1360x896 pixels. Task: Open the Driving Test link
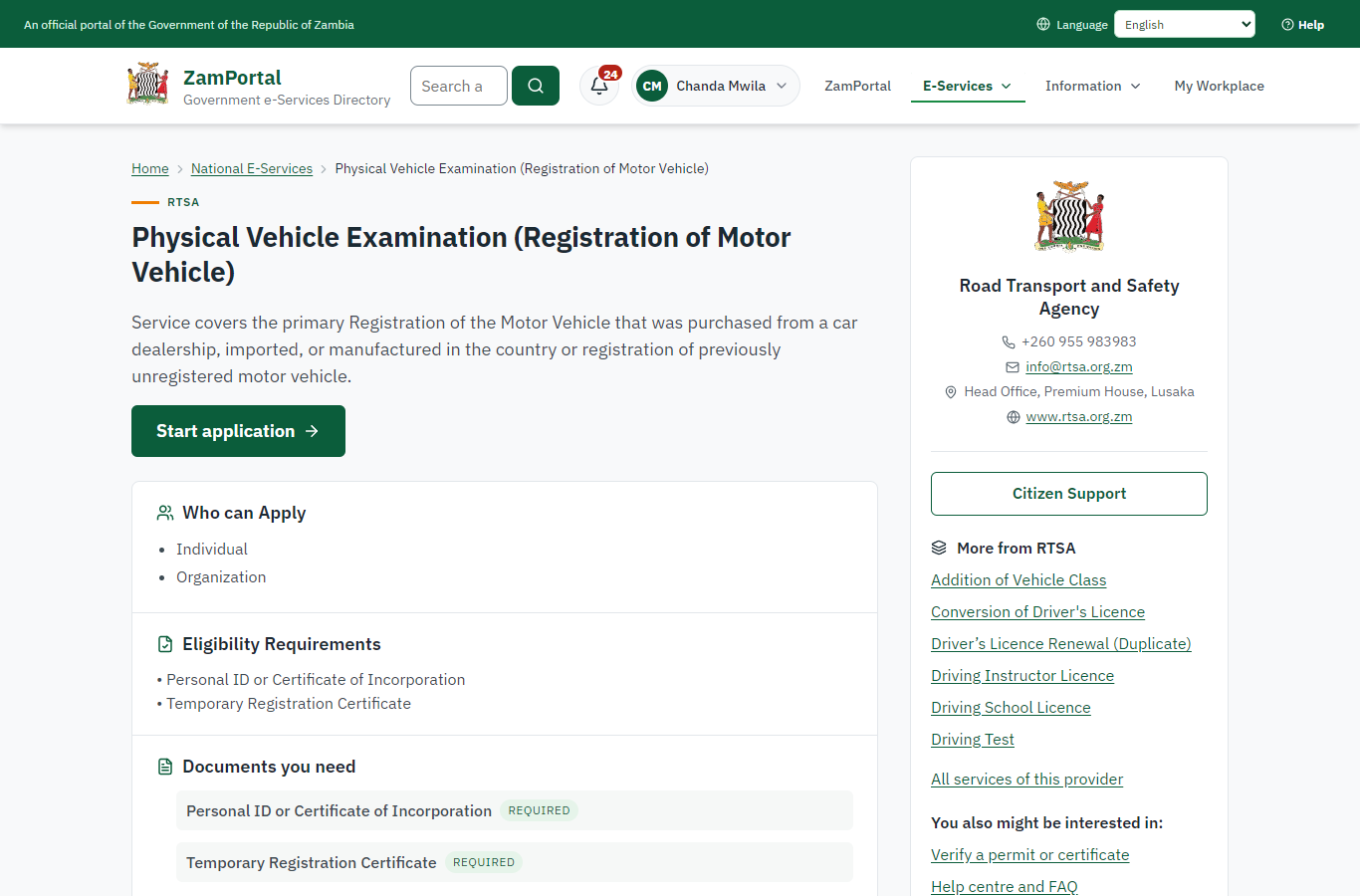[x=973, y=740]
